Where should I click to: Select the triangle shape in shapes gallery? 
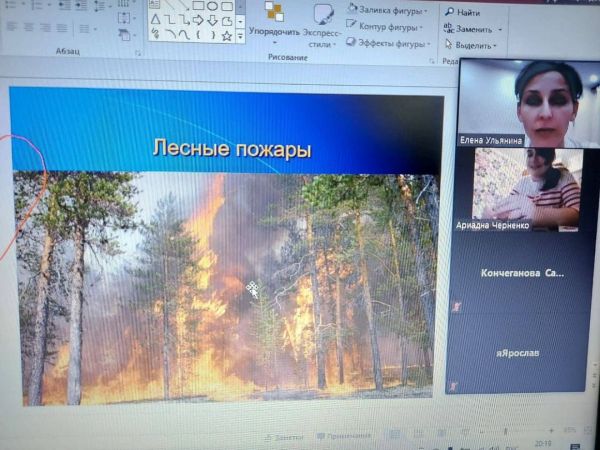coord(156,19)
